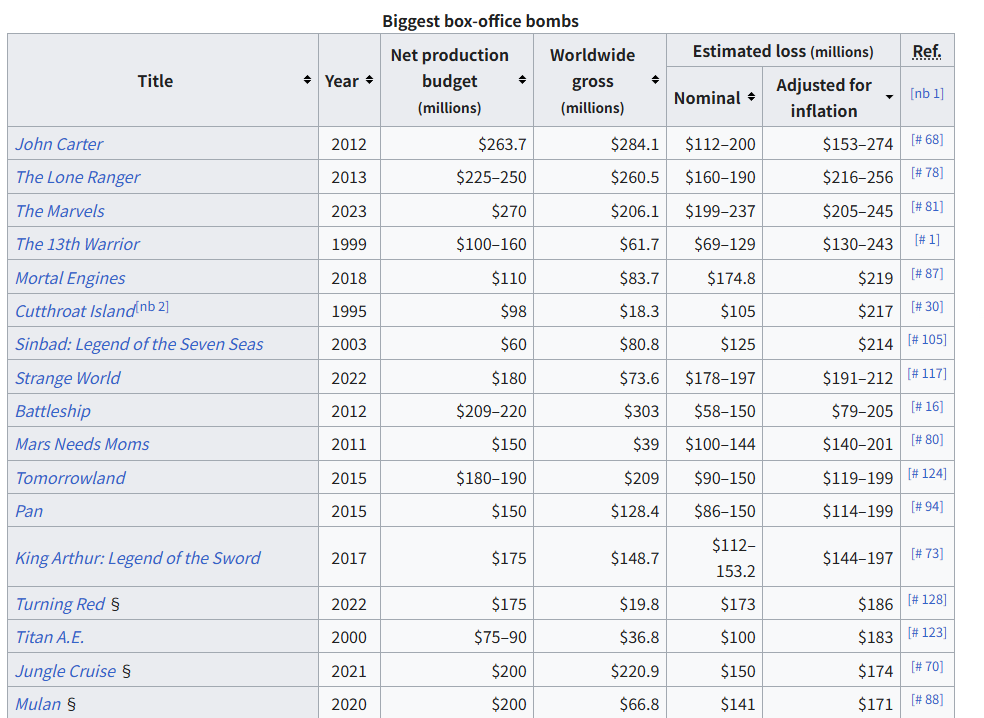Screen dimensions: 984x718
Task: Open reference # 128 for Turning Red
Action: 927,599
